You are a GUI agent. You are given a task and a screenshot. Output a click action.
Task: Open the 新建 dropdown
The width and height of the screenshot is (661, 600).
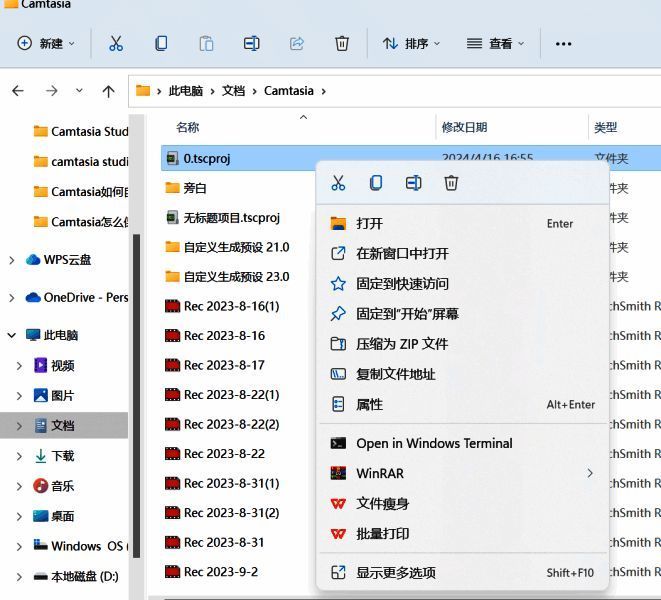(46, 43)
